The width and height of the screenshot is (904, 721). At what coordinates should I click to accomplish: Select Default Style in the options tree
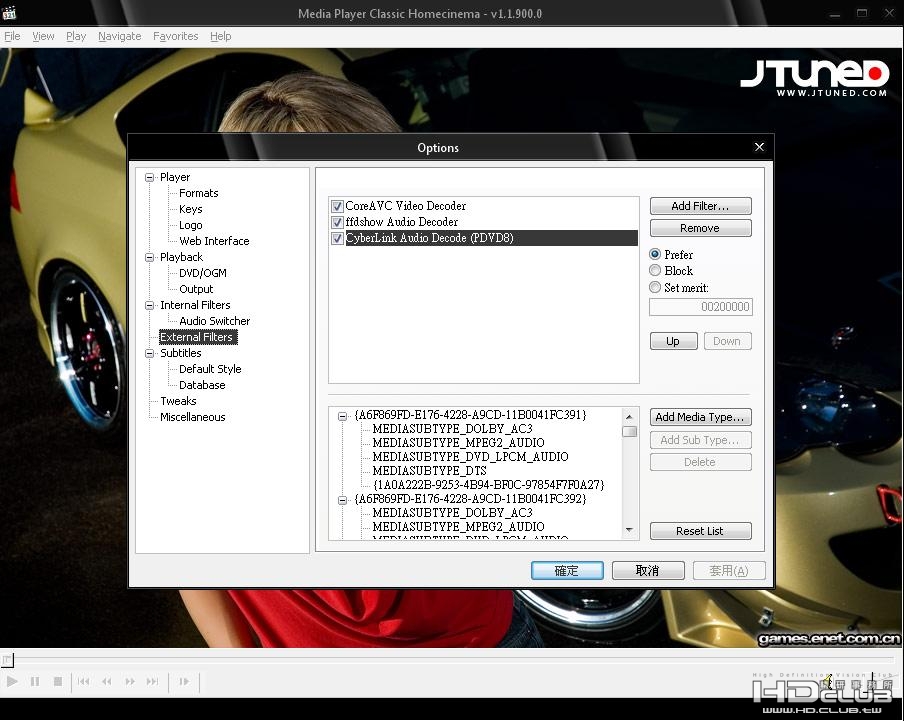point(210,369)
